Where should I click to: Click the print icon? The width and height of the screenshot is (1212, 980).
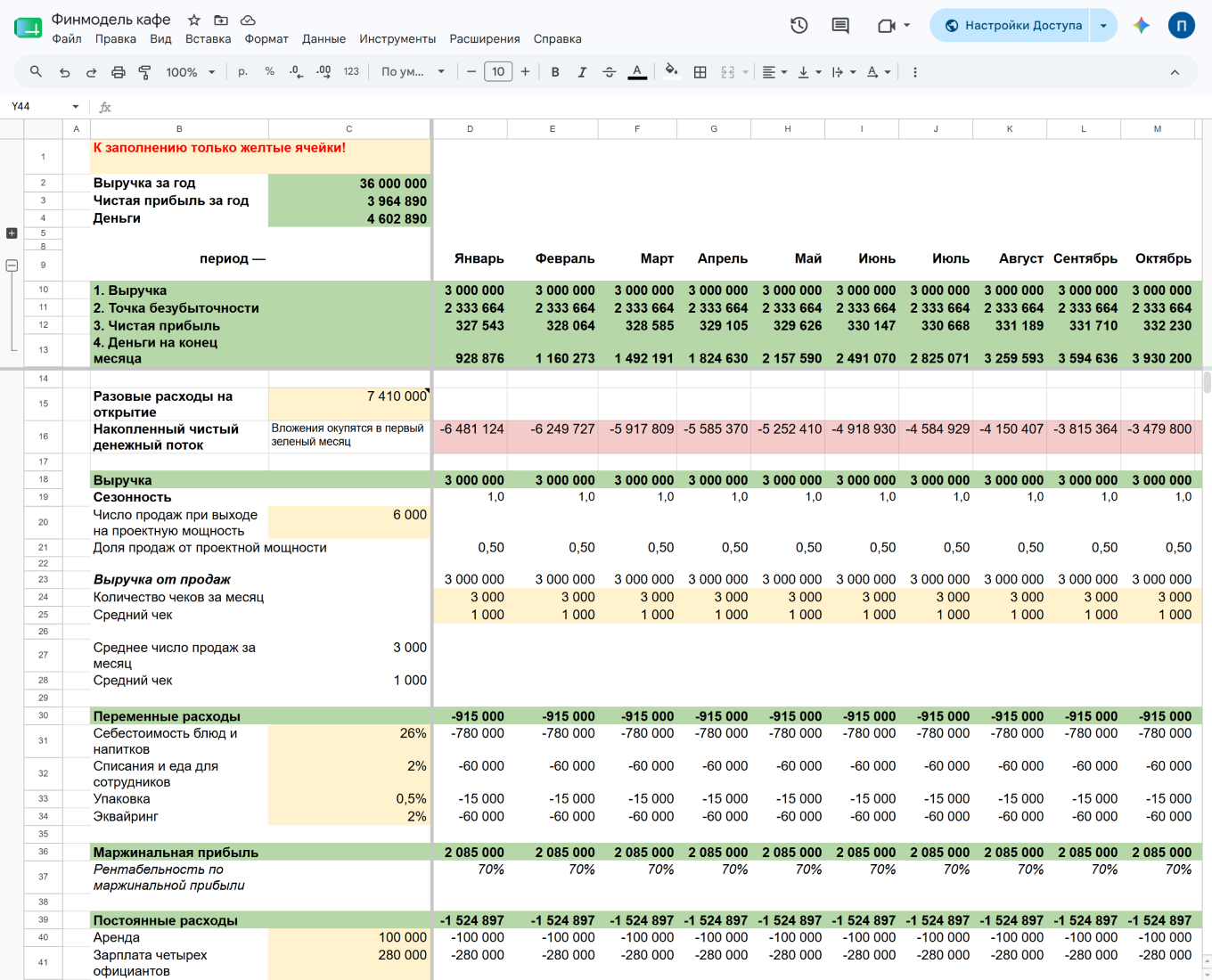click(118, 72)
